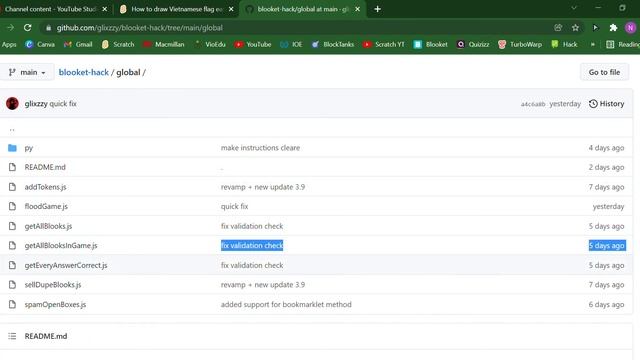Show more bookmarks via the chevron
The image size is (640, 360).
click(x=593, y=44)
